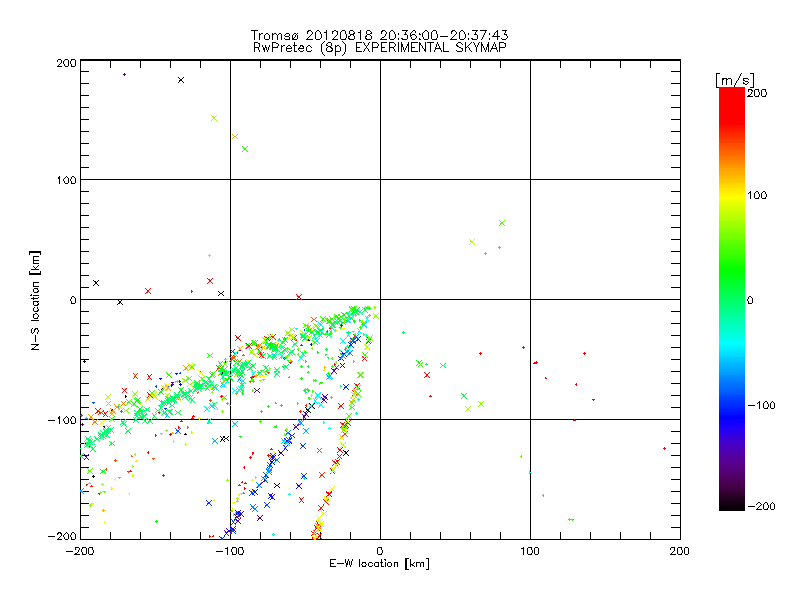Click the y-axis tick label '-100'
Screen dimensions: 800x600
[62, 420]
